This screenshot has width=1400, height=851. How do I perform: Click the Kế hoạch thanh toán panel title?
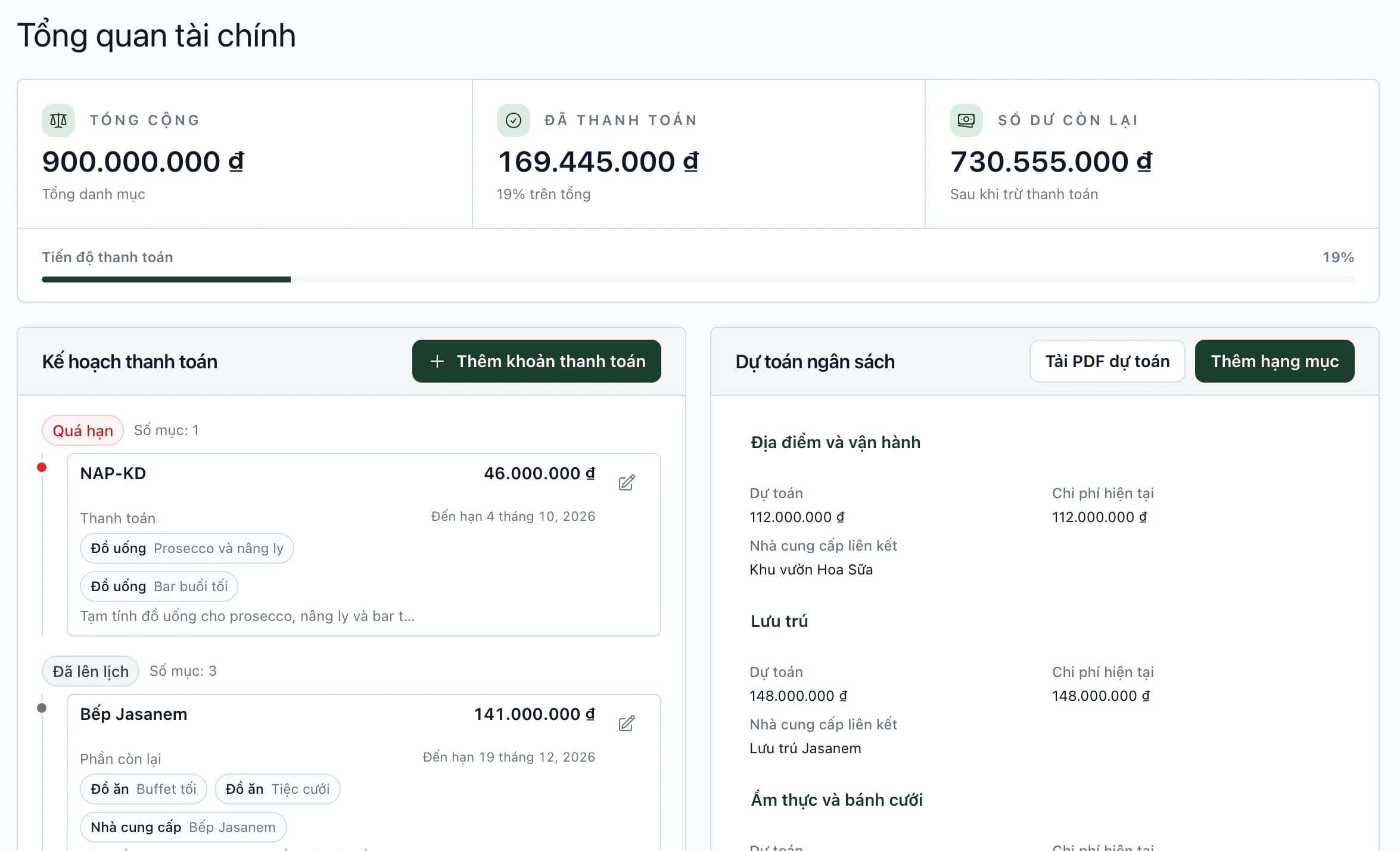(x=130, y=361)
